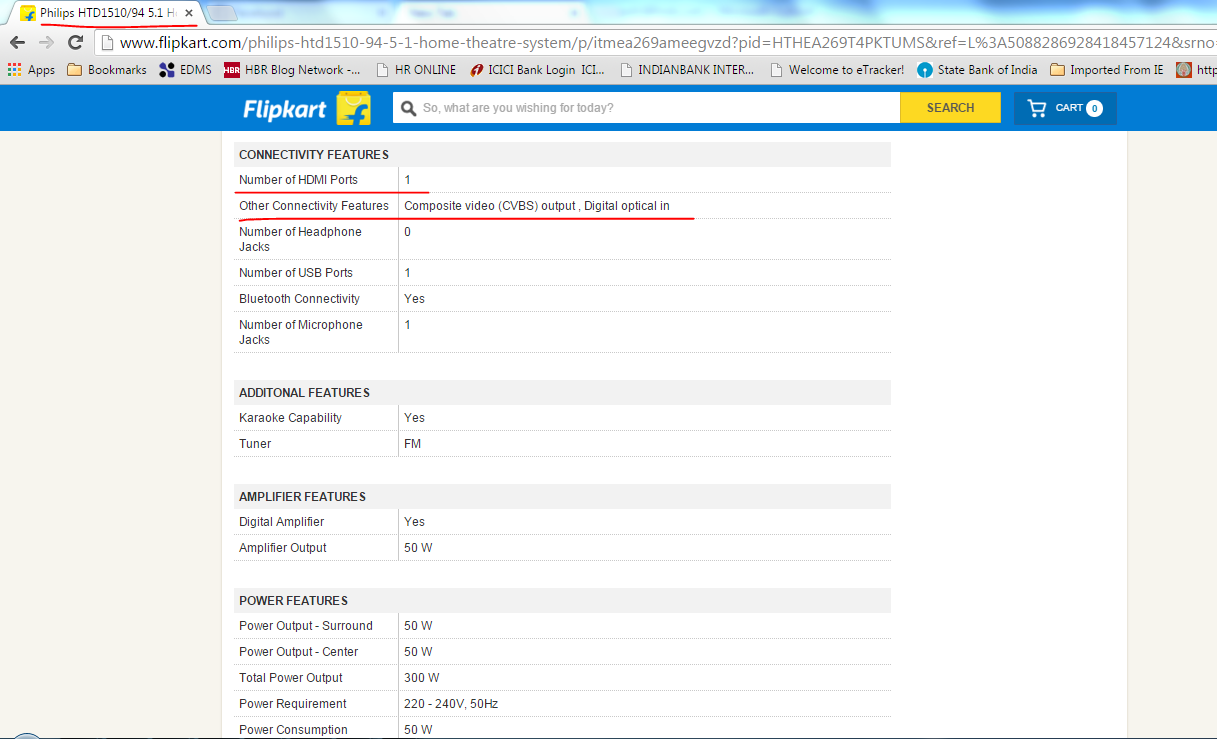Open the HBR Blog Network bookmark

[292, 70]
